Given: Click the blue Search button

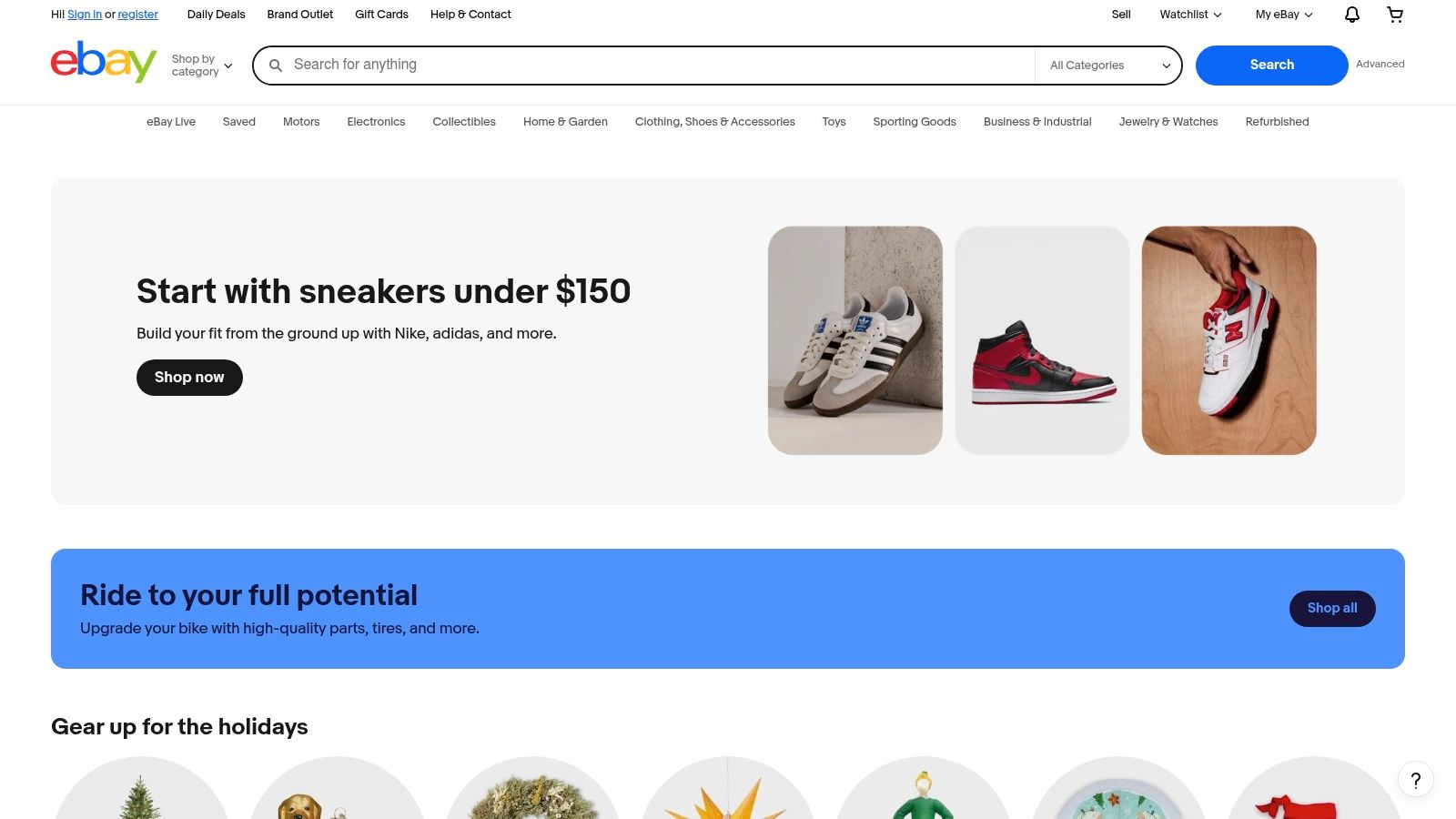Looking at the screenshot, I should tap(1271, 66).
